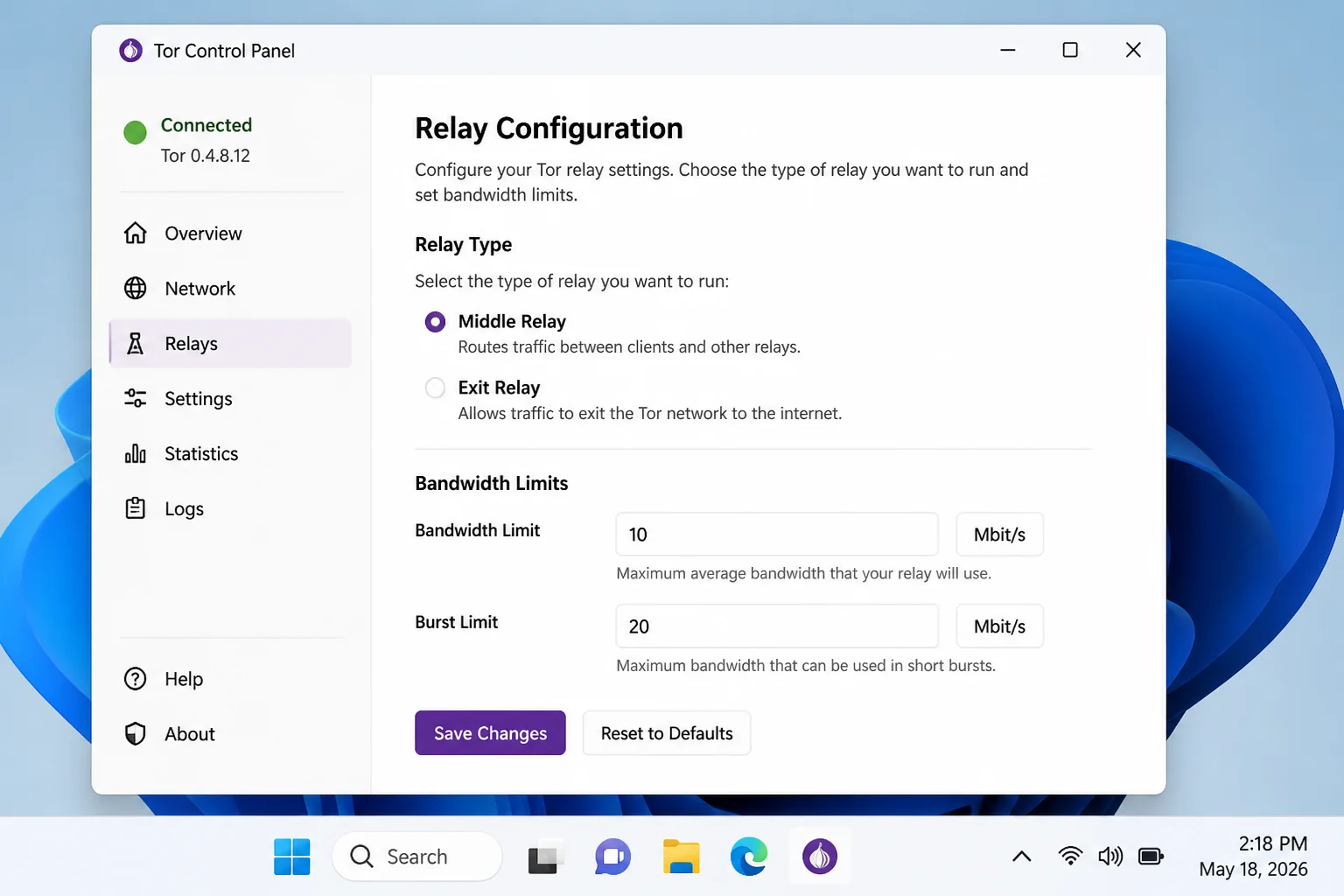1344x896 pixels.
Task: Click the Relay Configuration heading
Action: click(549, 129)
